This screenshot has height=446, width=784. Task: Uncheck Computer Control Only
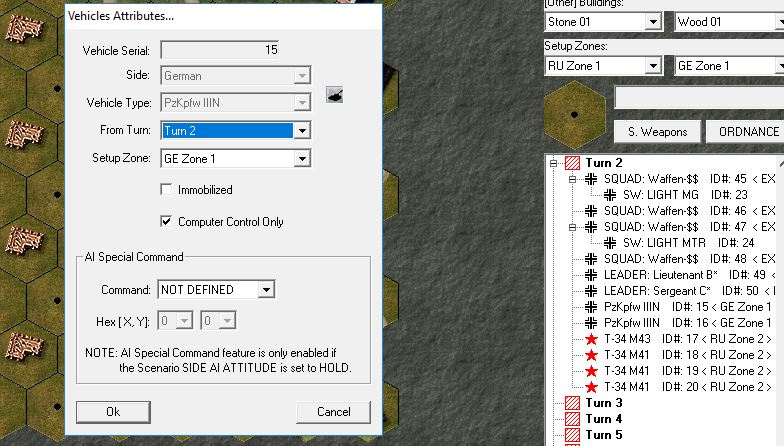[x=166, y=221]
